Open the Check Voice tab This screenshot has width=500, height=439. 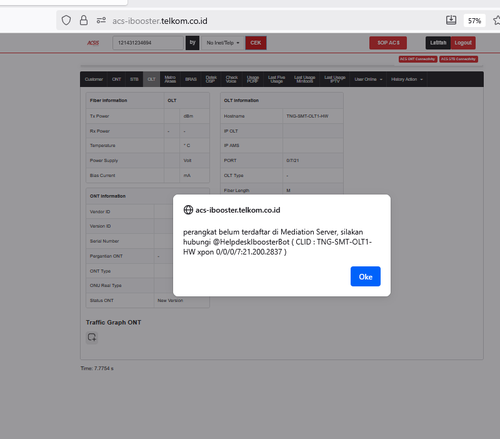232,79
